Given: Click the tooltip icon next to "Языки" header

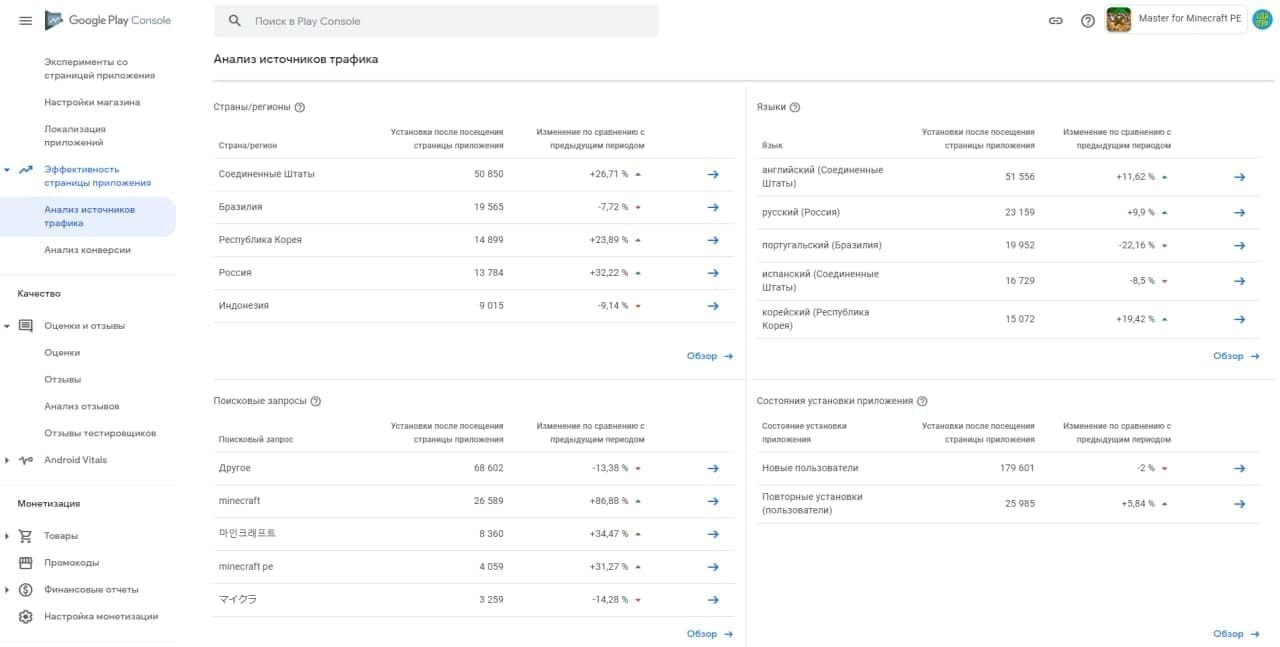Looking at the screenshot, I should pos(794,107).
